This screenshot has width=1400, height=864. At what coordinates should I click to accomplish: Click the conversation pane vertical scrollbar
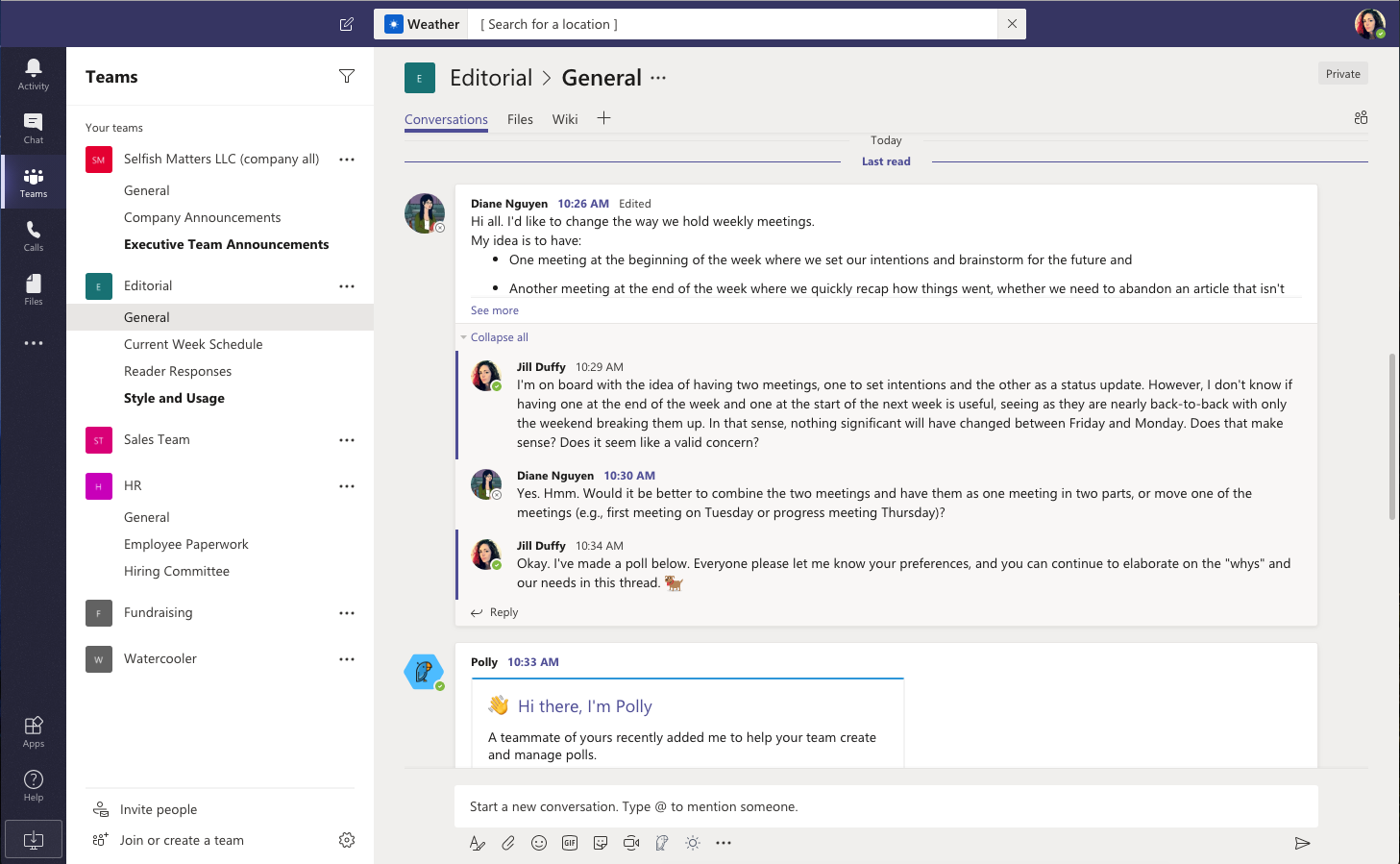pos(1392,437)
